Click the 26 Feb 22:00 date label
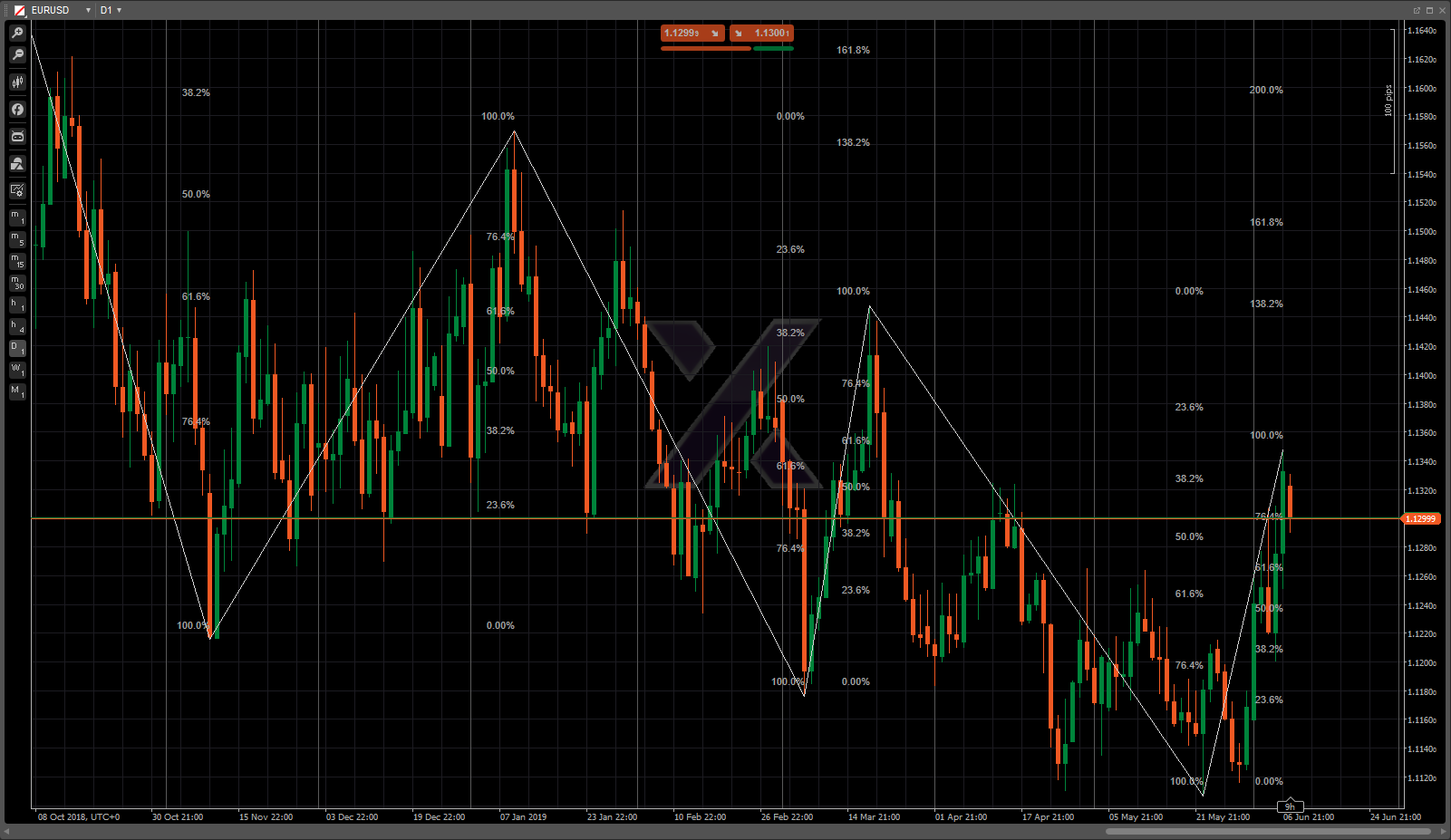1451x840 pixels. 787,817
